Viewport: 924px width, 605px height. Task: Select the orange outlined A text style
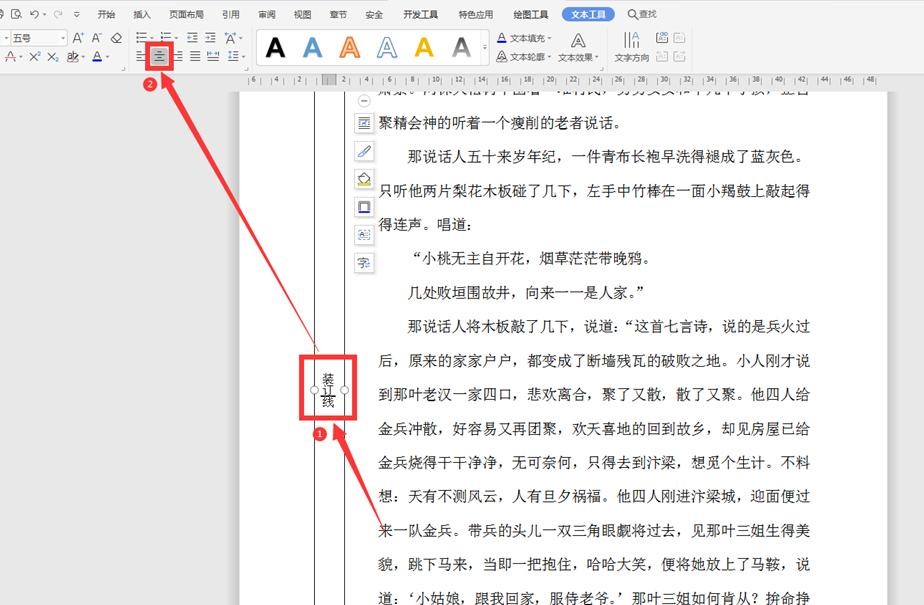[349, 47]
